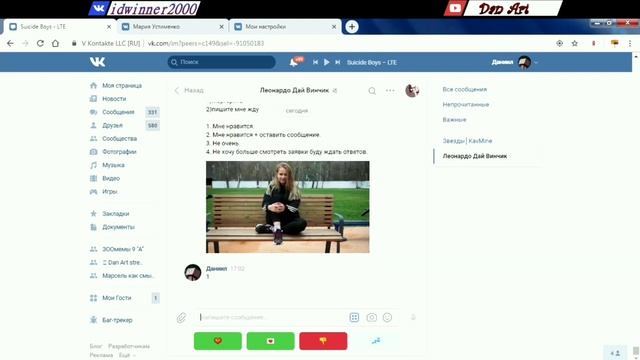640x360 pixels.
Task: Click the Назад back button
Action: point(189,90)
